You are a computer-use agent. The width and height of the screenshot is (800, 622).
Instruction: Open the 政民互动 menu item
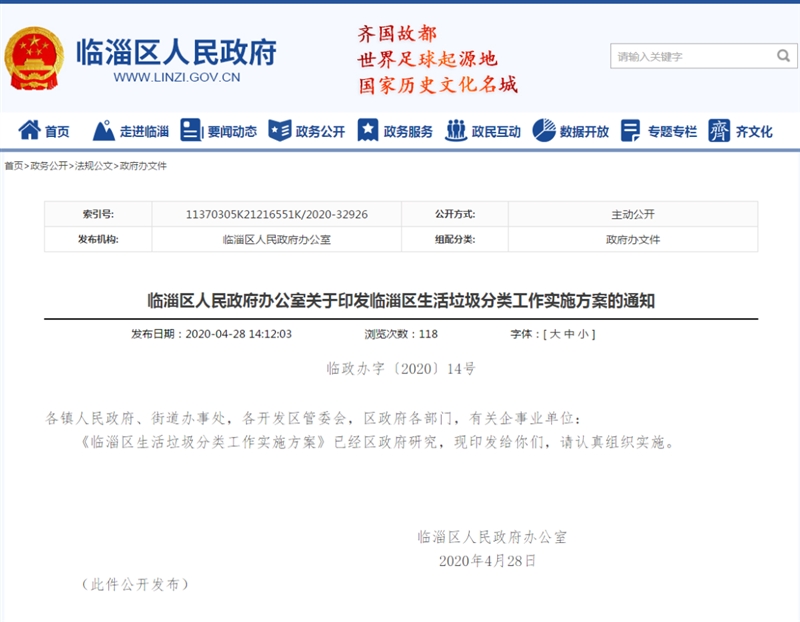point(496,132)
